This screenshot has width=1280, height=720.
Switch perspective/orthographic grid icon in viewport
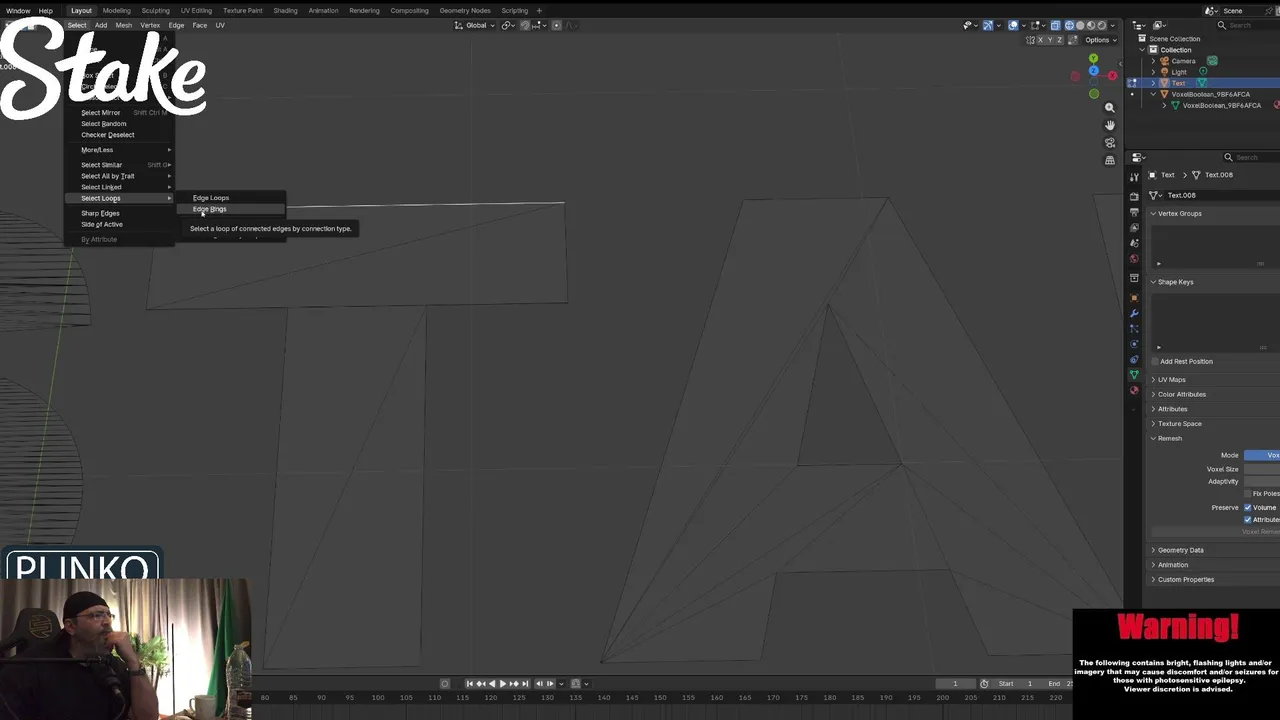pyautogui.click(x=1109, y=160)
